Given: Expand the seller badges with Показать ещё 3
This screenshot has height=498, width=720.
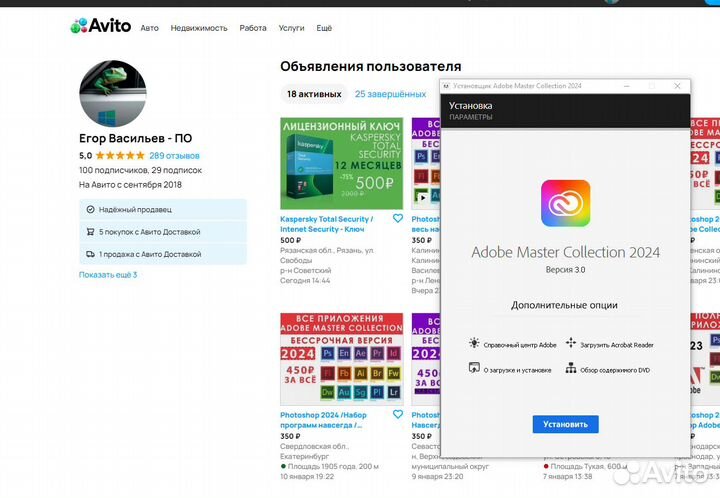Looking at the screenshot, I should coord(108,275).
